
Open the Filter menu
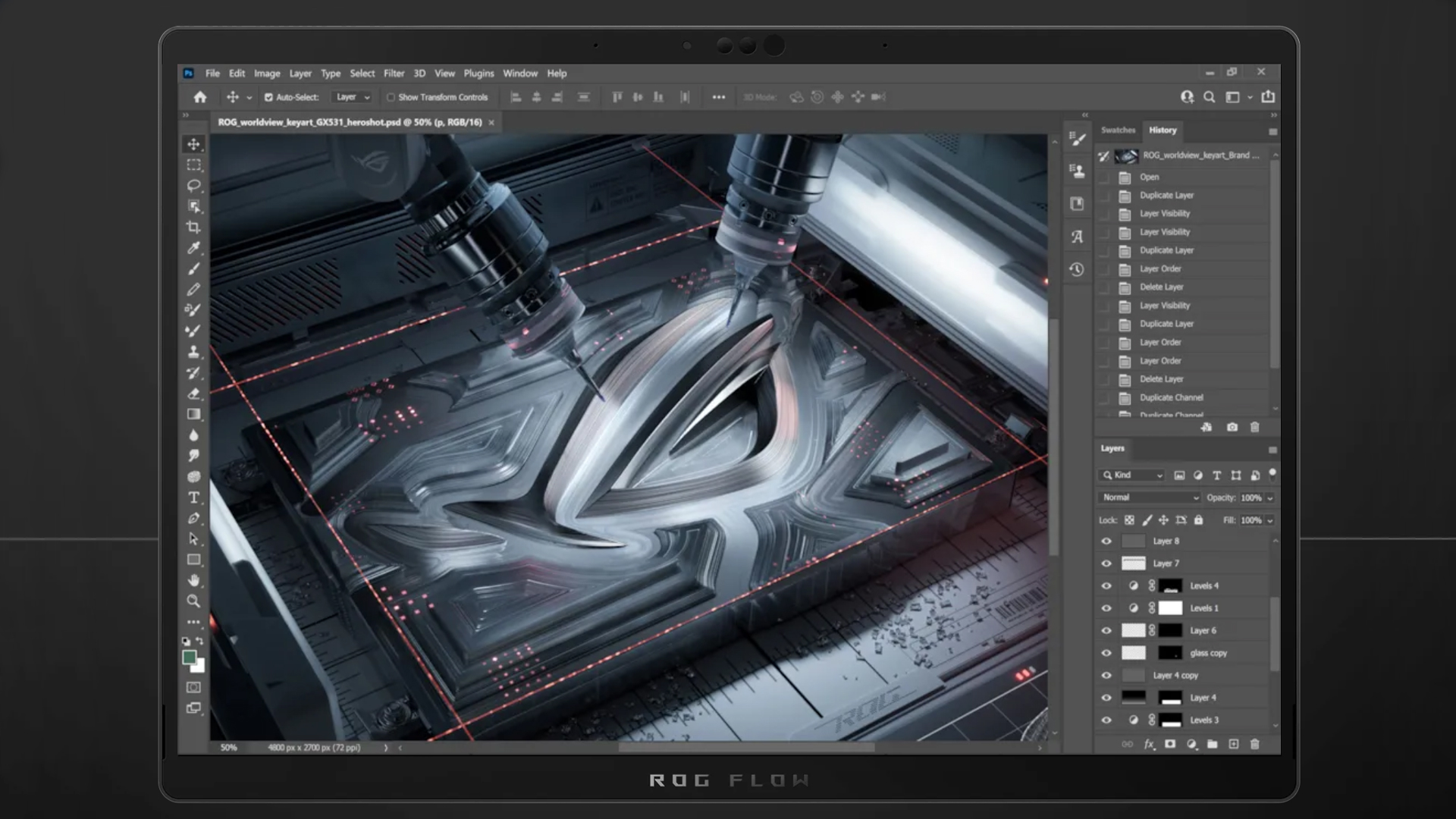pyautogui.click(x=394, y=74)
